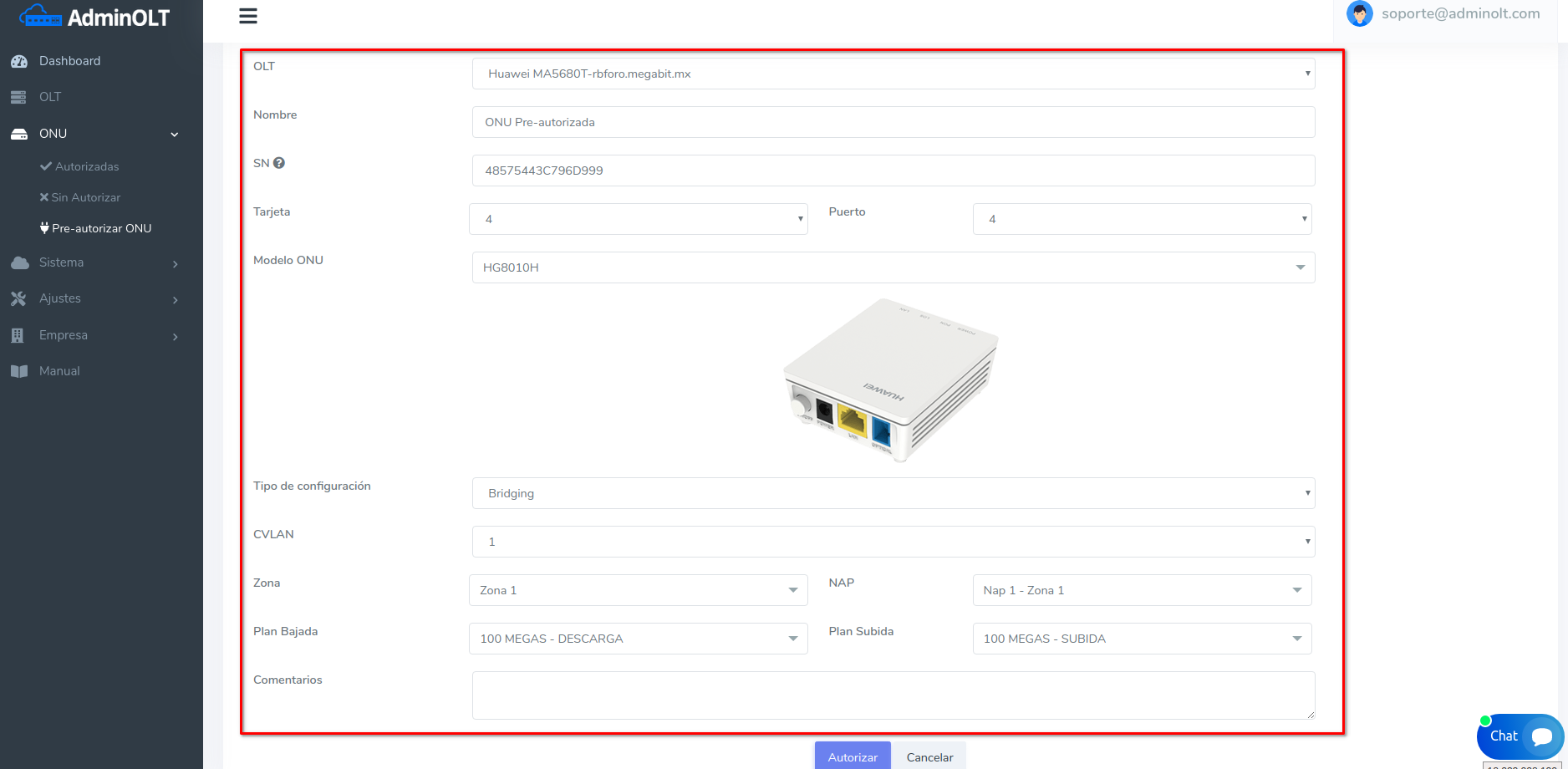Open the Modelo ONU dropdown

click(x=893, y=267)
